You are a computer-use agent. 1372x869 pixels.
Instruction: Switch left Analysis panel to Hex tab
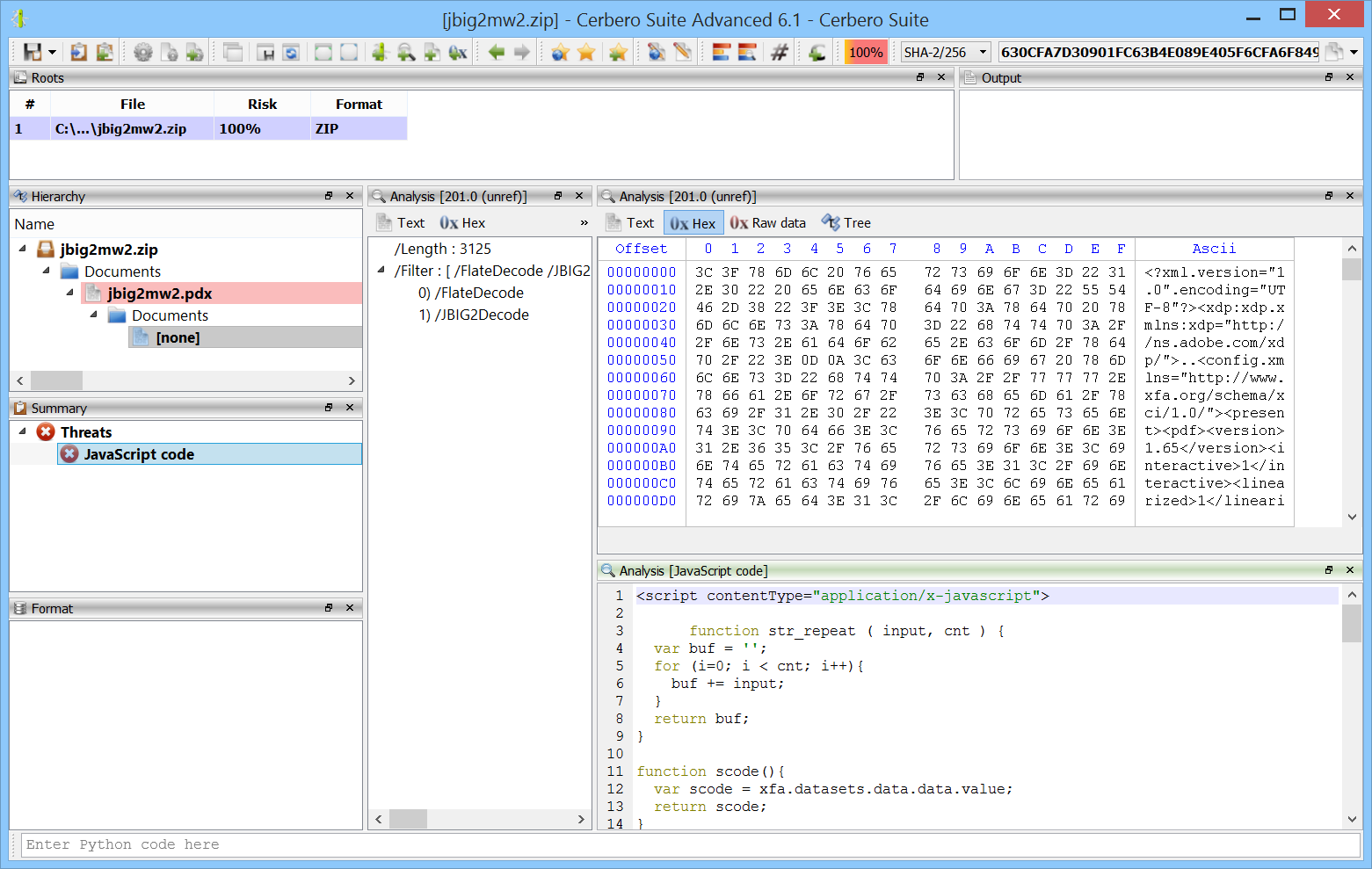463,223
